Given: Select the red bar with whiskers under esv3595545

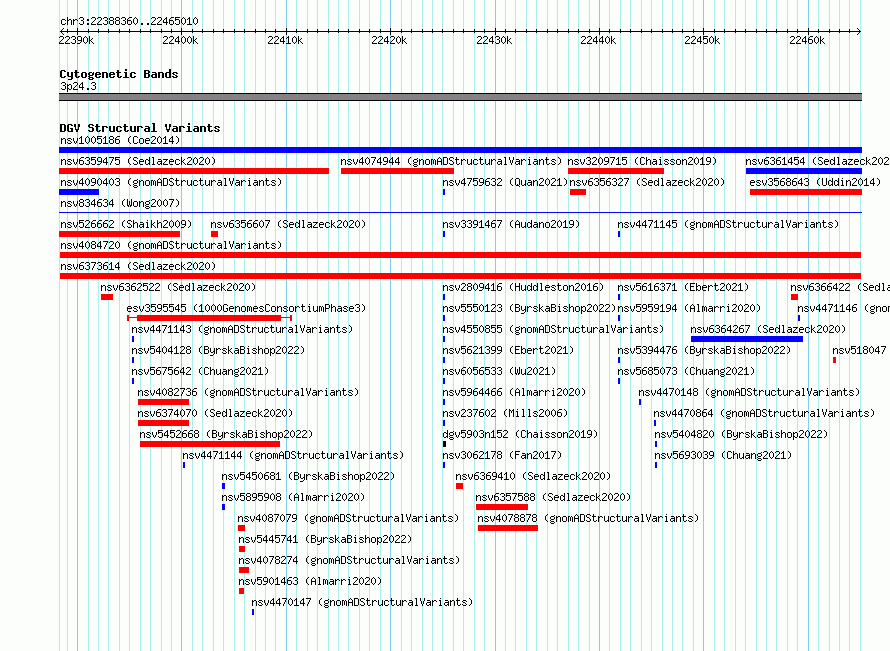Looking at the screenshot, I should click(x=209, y=318).
